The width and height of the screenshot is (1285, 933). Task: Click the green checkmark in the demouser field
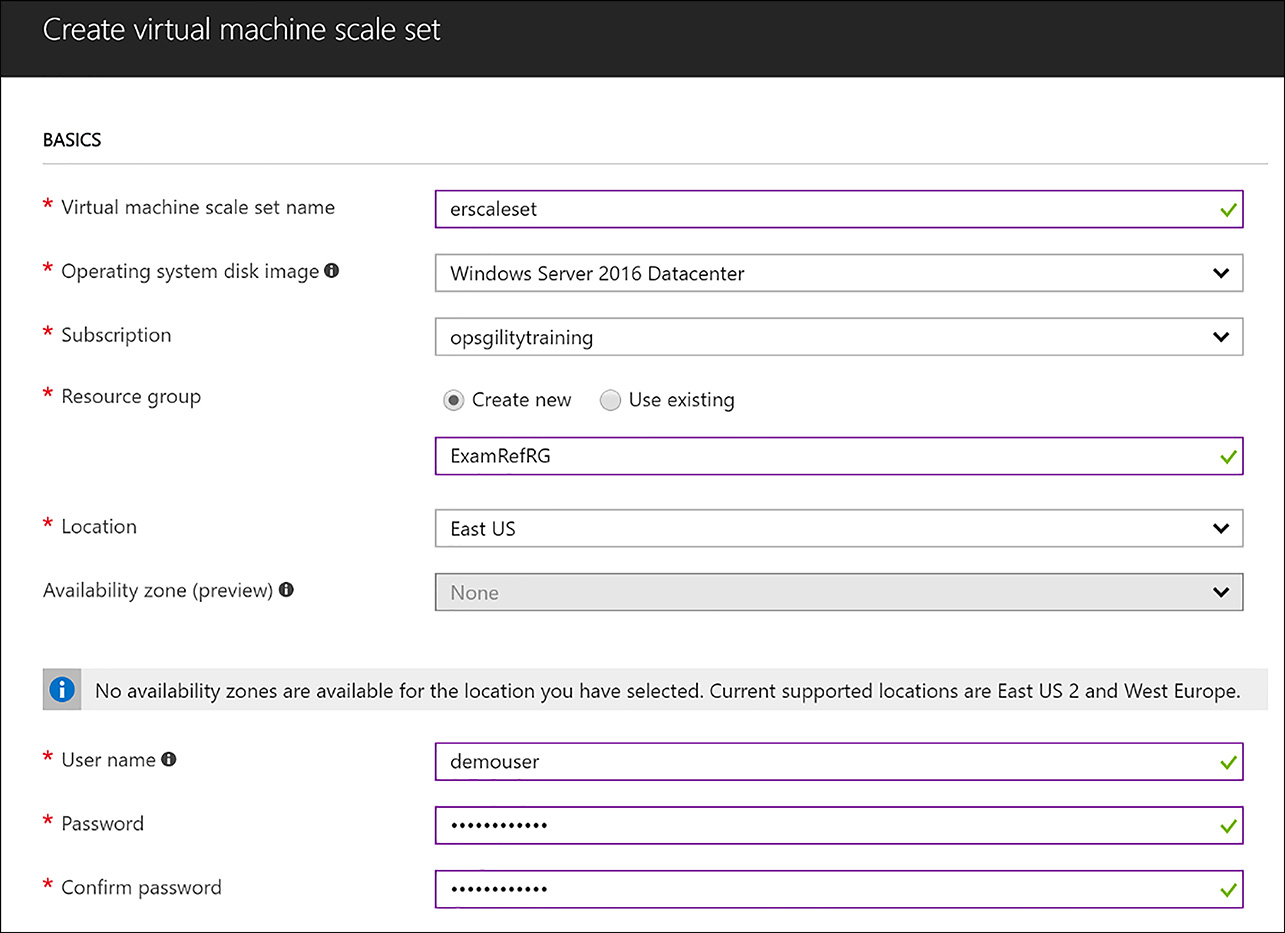point(1228,762)
